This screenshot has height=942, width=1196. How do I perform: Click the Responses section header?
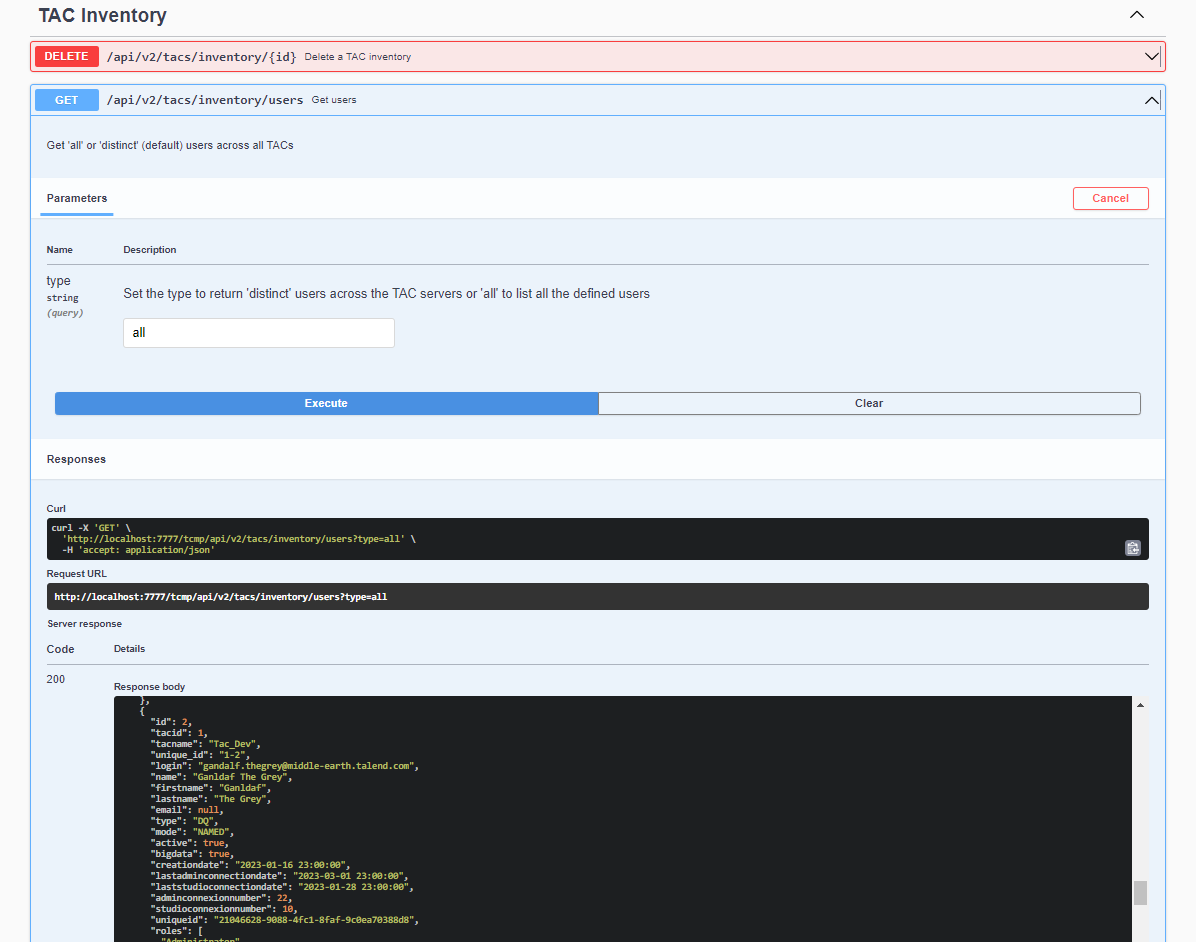[x=76, y=459]
